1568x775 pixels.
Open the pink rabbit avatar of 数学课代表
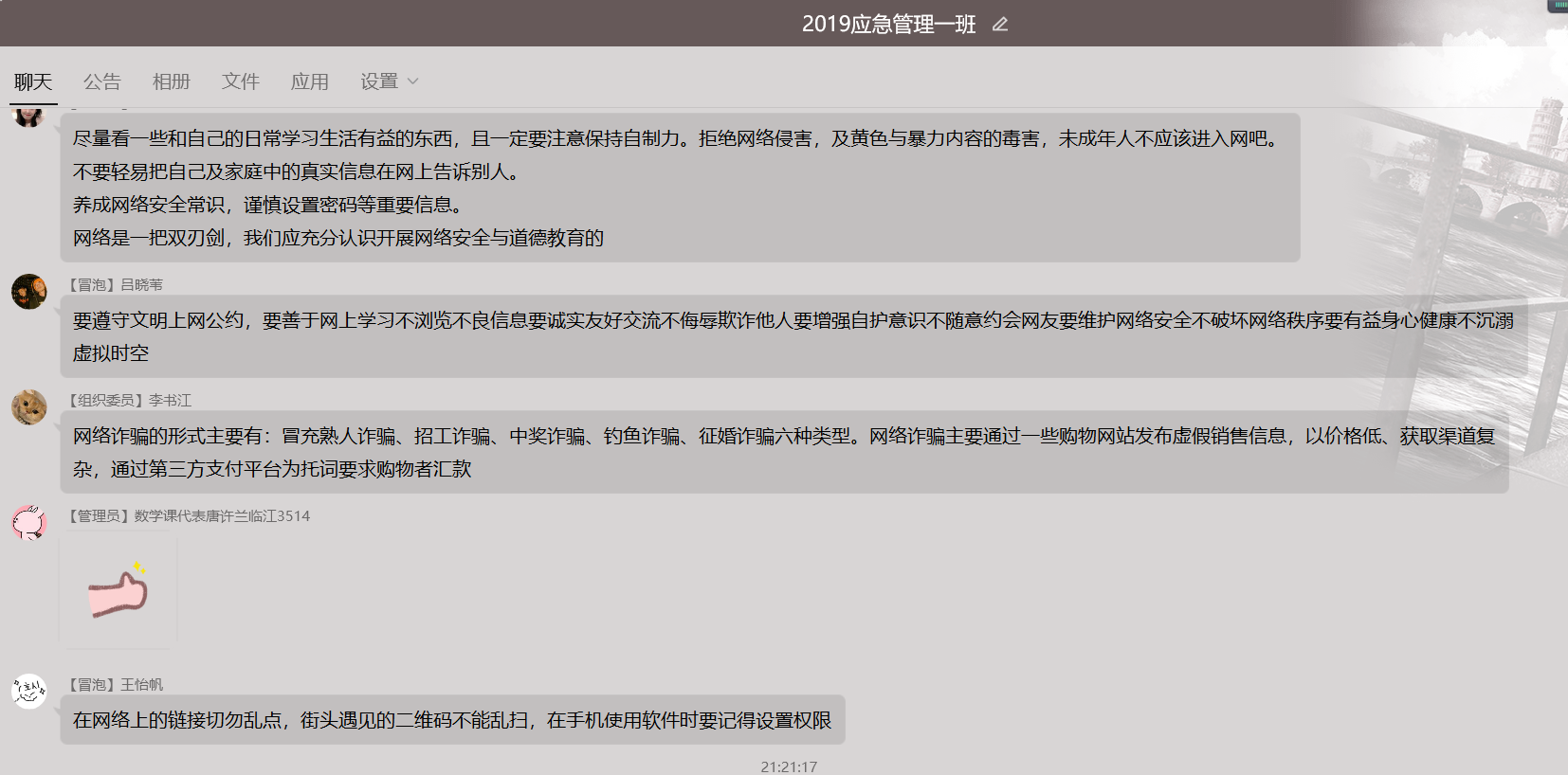29,523
